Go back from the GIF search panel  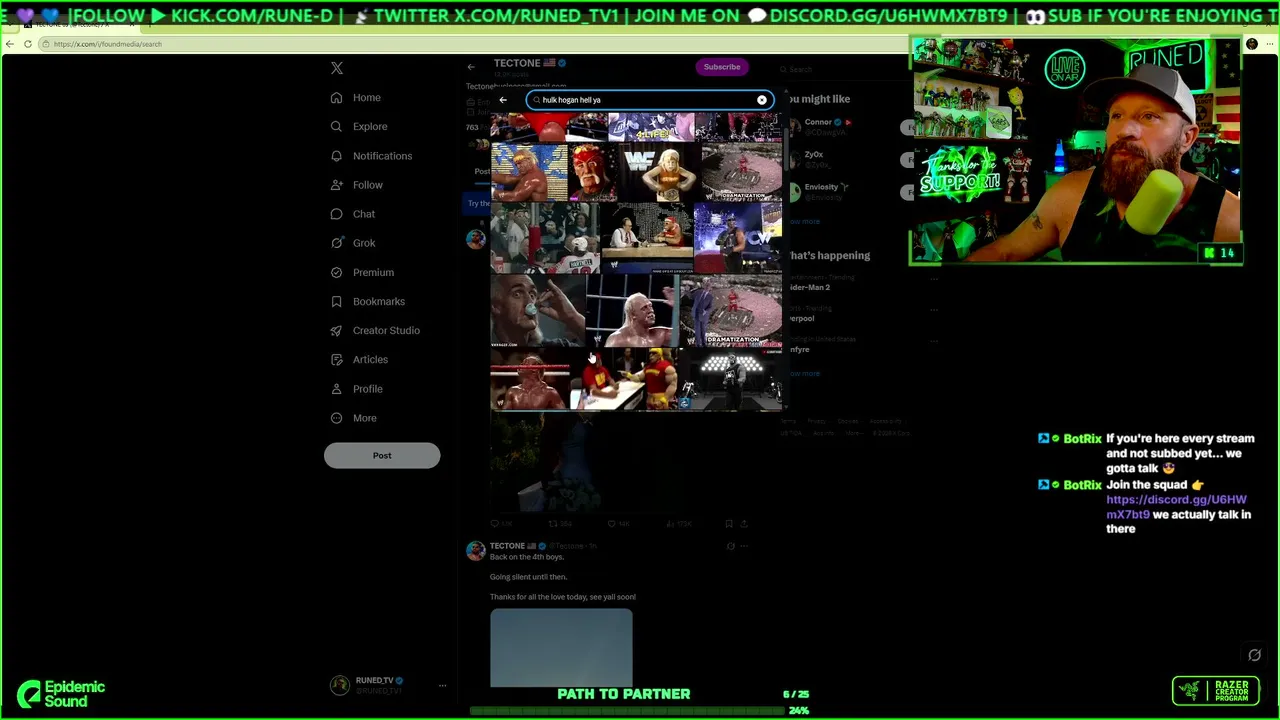point(503,100)
